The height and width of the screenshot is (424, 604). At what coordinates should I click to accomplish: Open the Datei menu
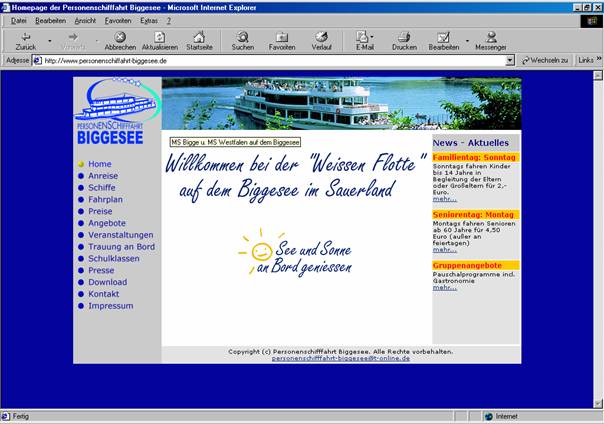[18, 21]
